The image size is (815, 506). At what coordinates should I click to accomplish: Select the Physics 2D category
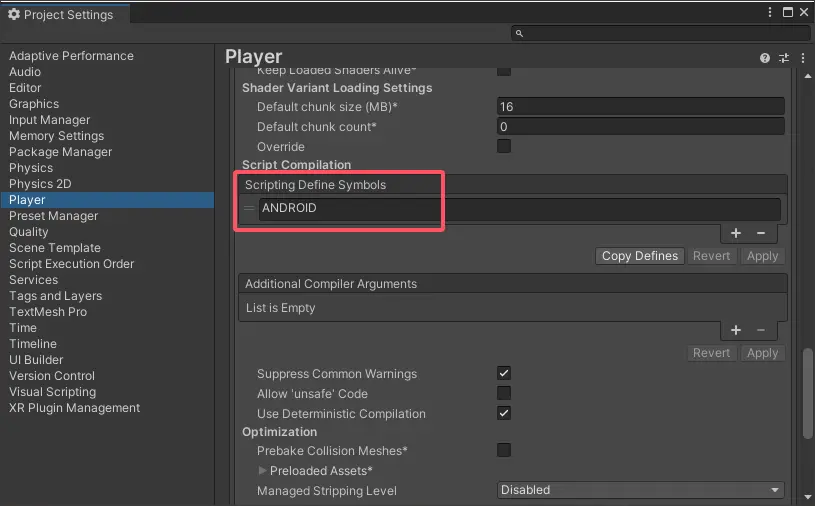coord(40,184)
